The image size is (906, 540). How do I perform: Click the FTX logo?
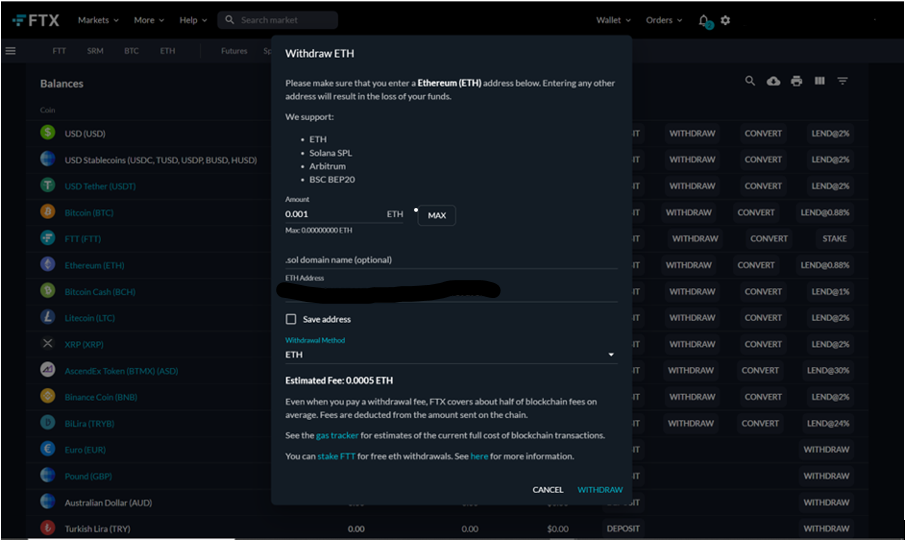click(x=36, y=20)
